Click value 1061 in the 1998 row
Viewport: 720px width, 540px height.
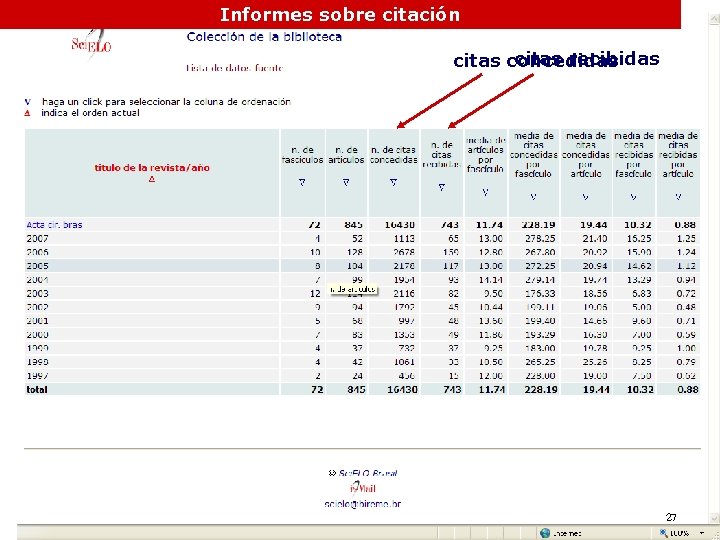[404, 362]
